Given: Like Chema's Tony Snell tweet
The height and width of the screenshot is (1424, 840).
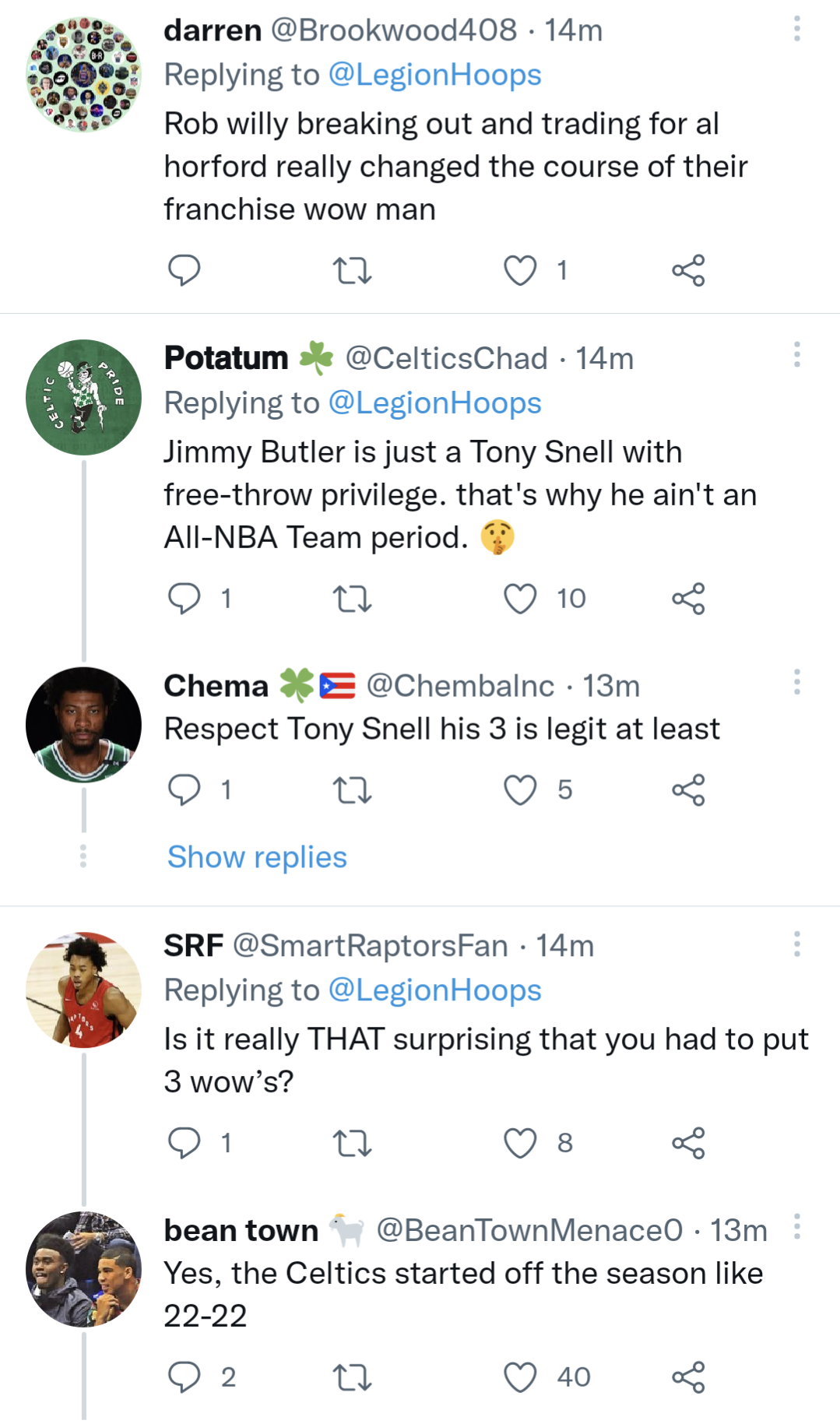Looking at the screenshot, I should click(520, 790).
